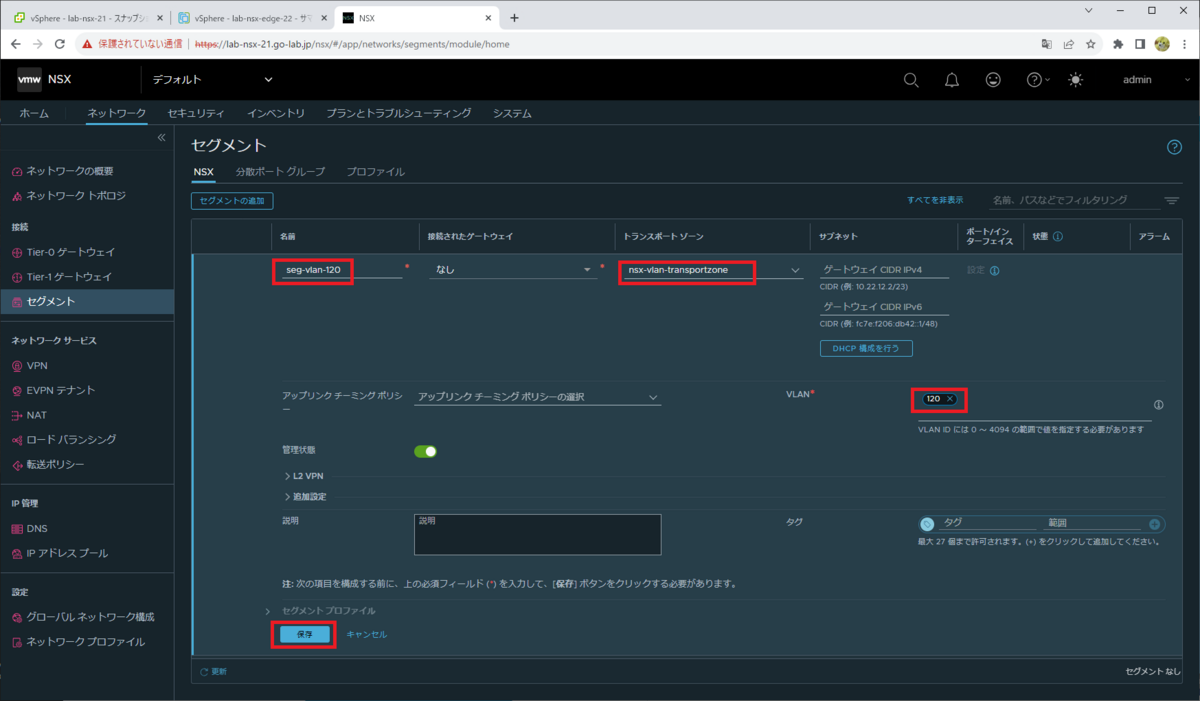Screen dimensions: 1200x701
Task: Open a new browser tab with plus
Action: coord(515,18)
